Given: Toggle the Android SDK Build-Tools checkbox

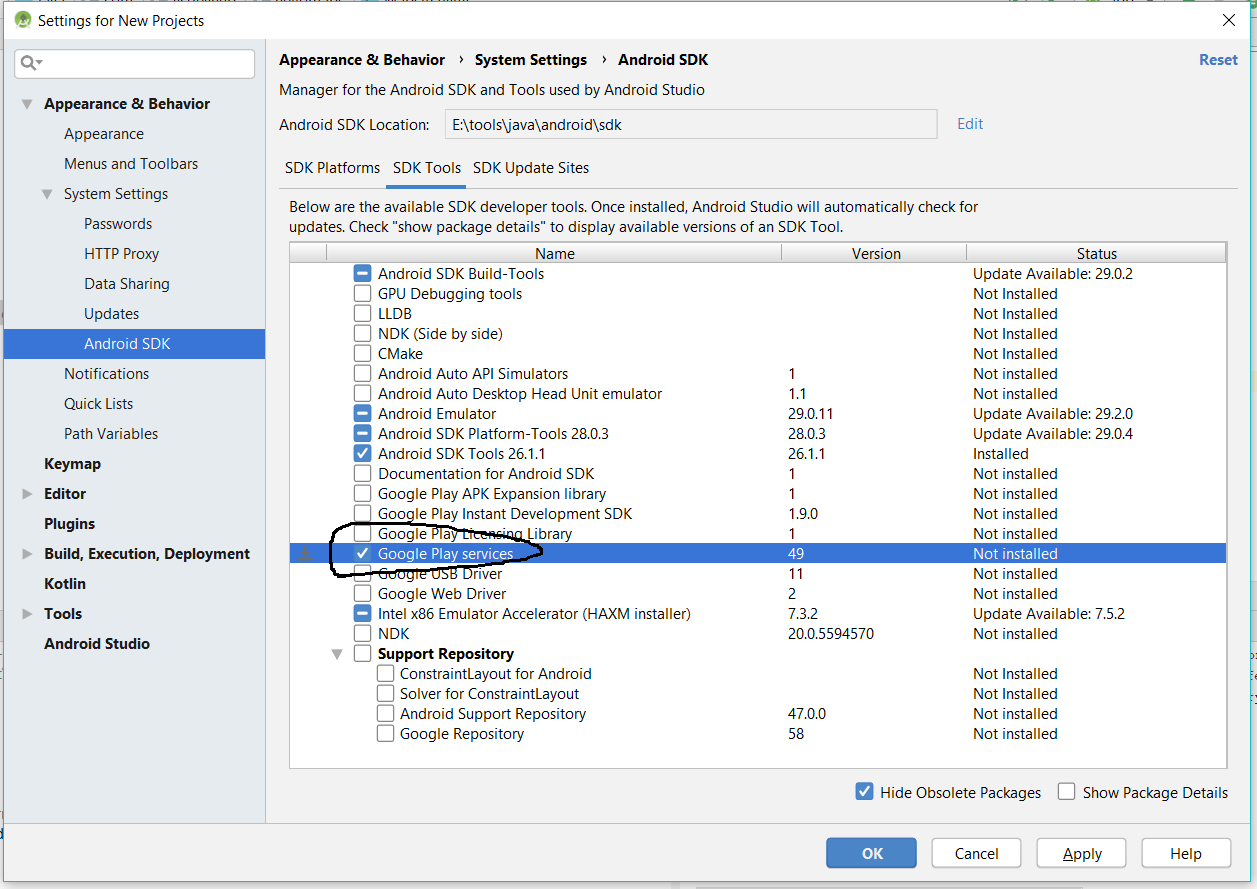Looking at the screenshot, I should pyautogui.click(x=362, y=273).
